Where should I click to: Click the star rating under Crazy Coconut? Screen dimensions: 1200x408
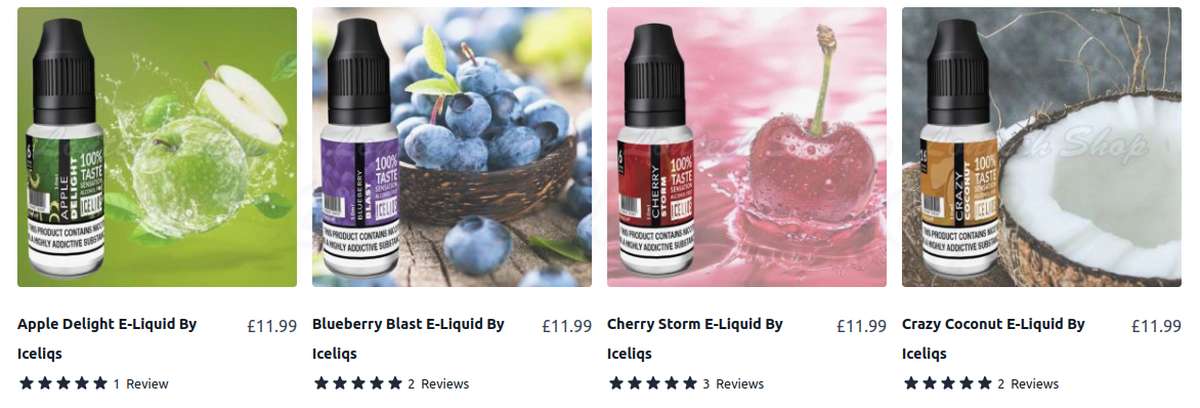[x=948, y=383]
